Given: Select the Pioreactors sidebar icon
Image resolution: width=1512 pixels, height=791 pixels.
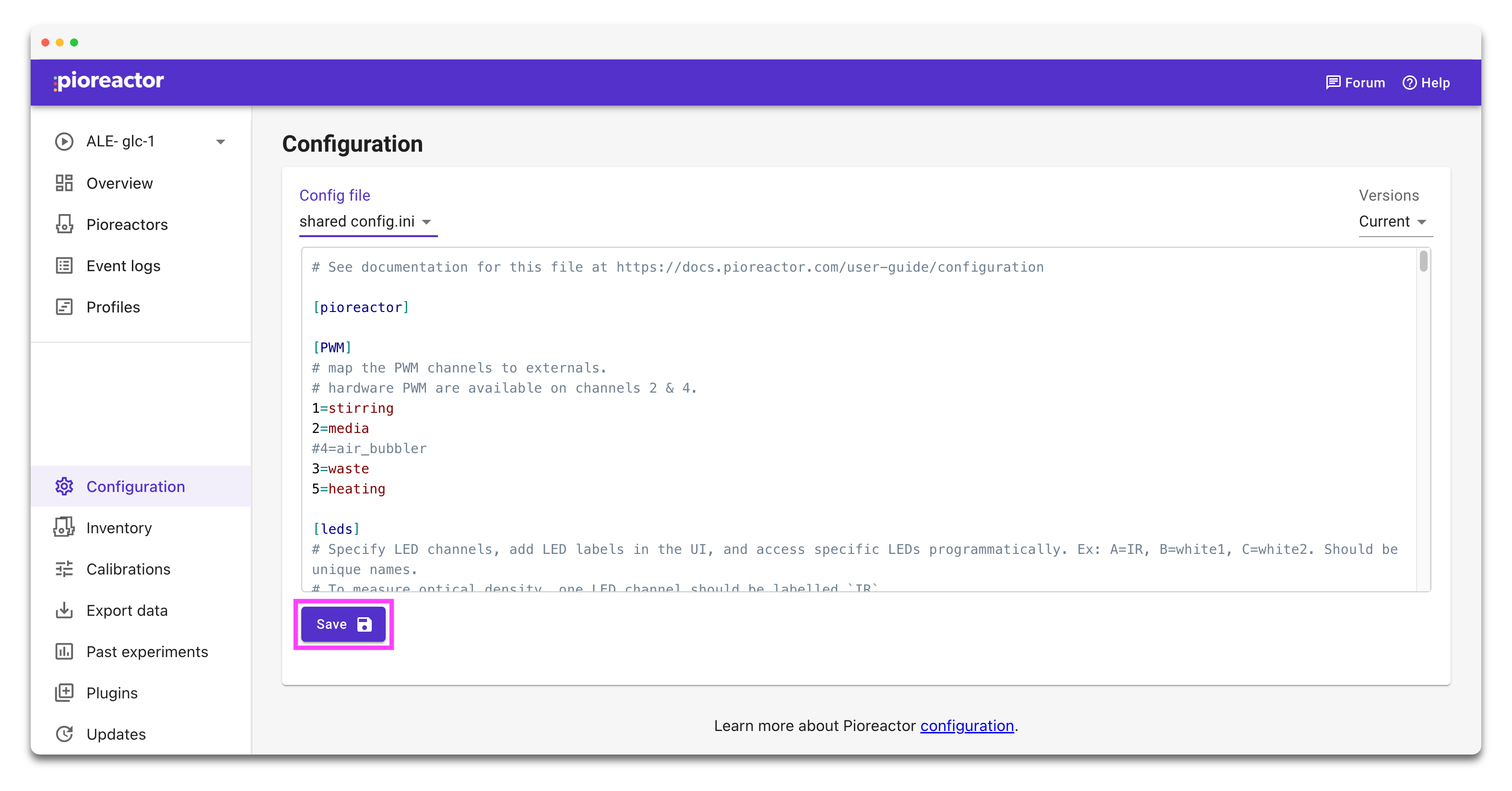Looking at the screenshot, I should tap(65, 224).
